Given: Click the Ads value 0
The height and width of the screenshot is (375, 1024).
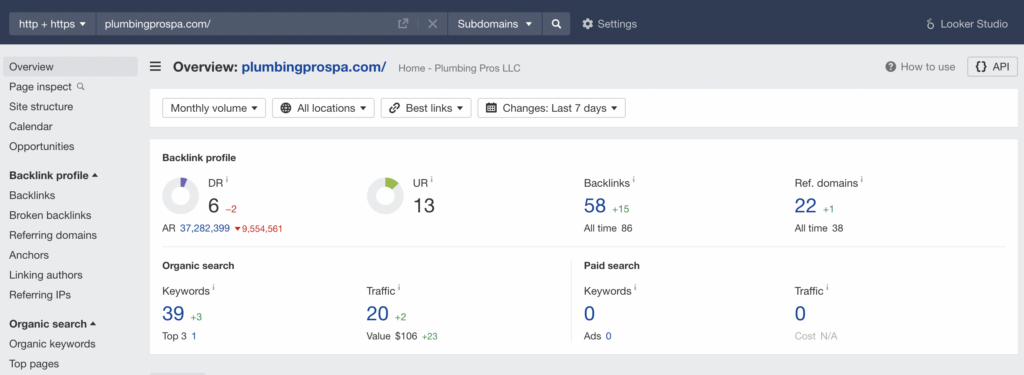Looking at the screenshot, I should coord(608,336).
